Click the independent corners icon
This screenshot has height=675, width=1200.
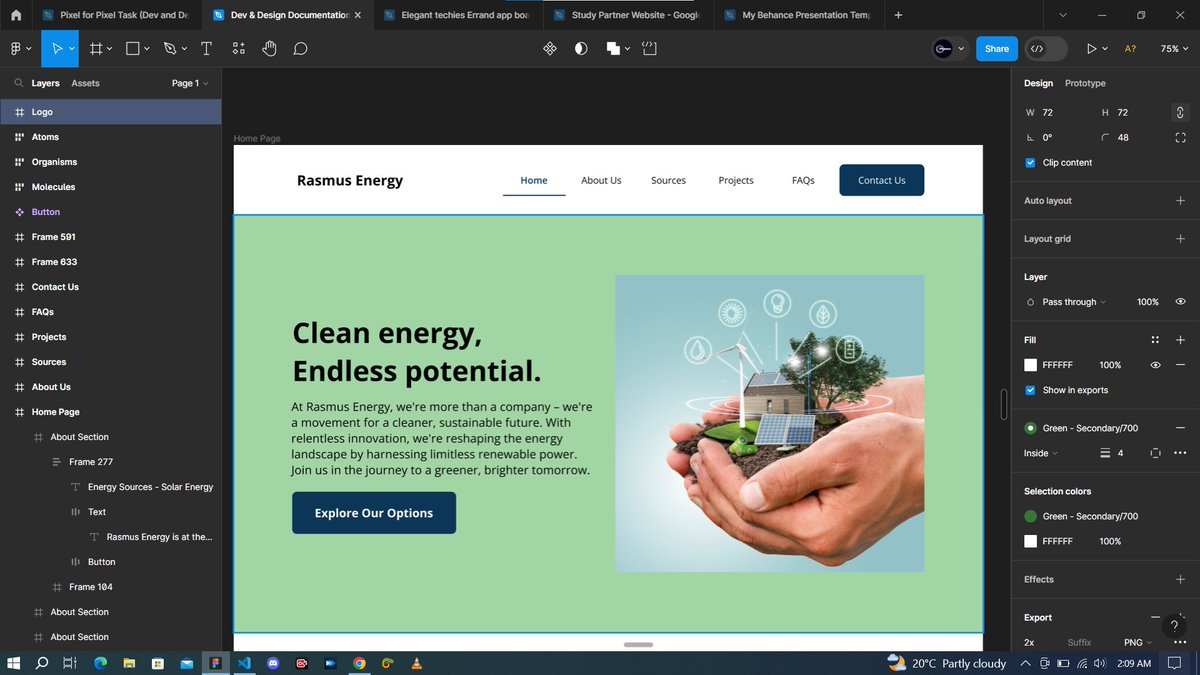[1180, 137]
